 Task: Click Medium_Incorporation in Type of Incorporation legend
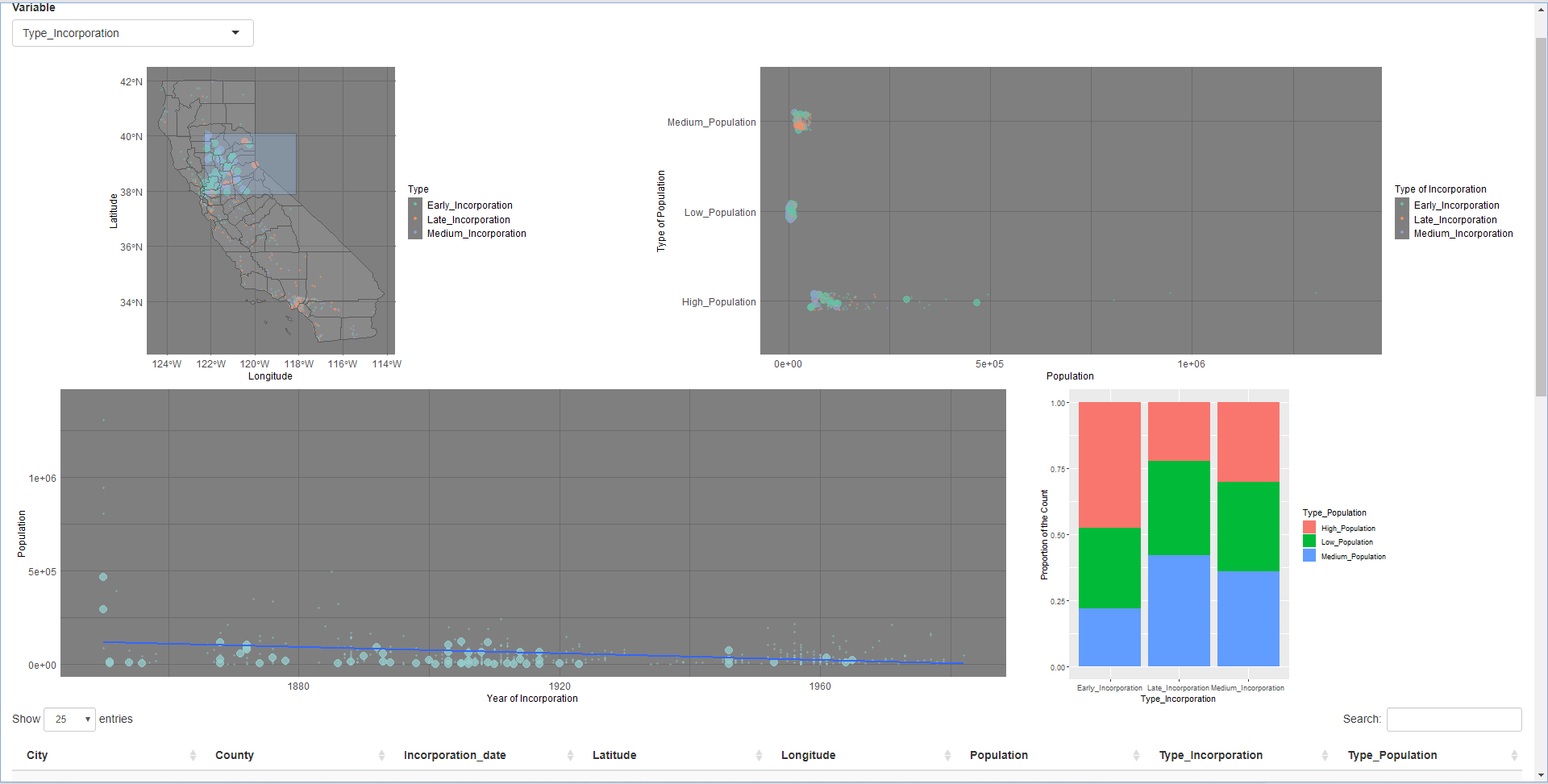1463,234
